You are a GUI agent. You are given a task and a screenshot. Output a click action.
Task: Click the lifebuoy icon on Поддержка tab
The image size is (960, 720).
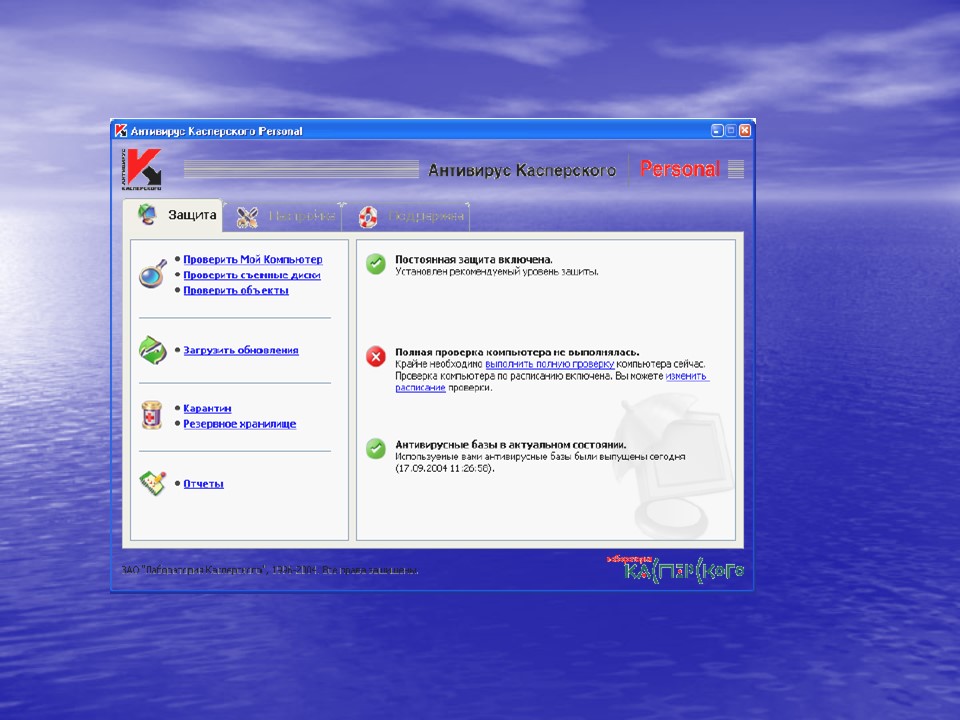tap(368, 216)
